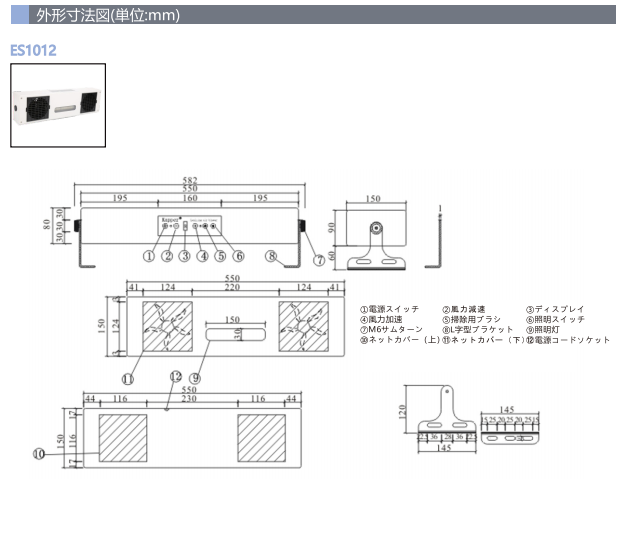This screenshot has height=540, width=629.
Task: Click callout number ③ under front view
Action: point(185,257)
